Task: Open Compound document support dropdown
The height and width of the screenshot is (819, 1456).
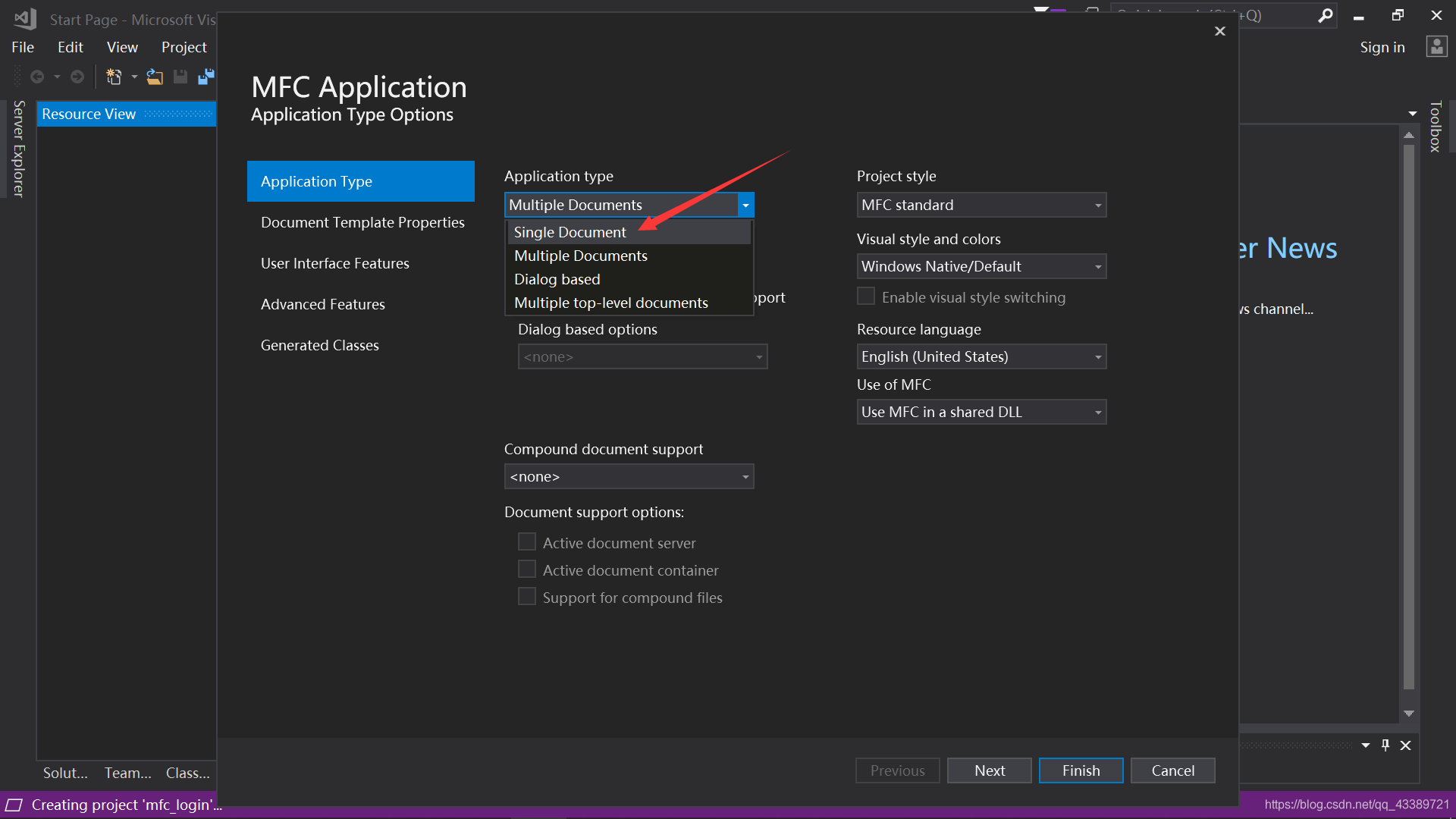Action: (745, 477)
